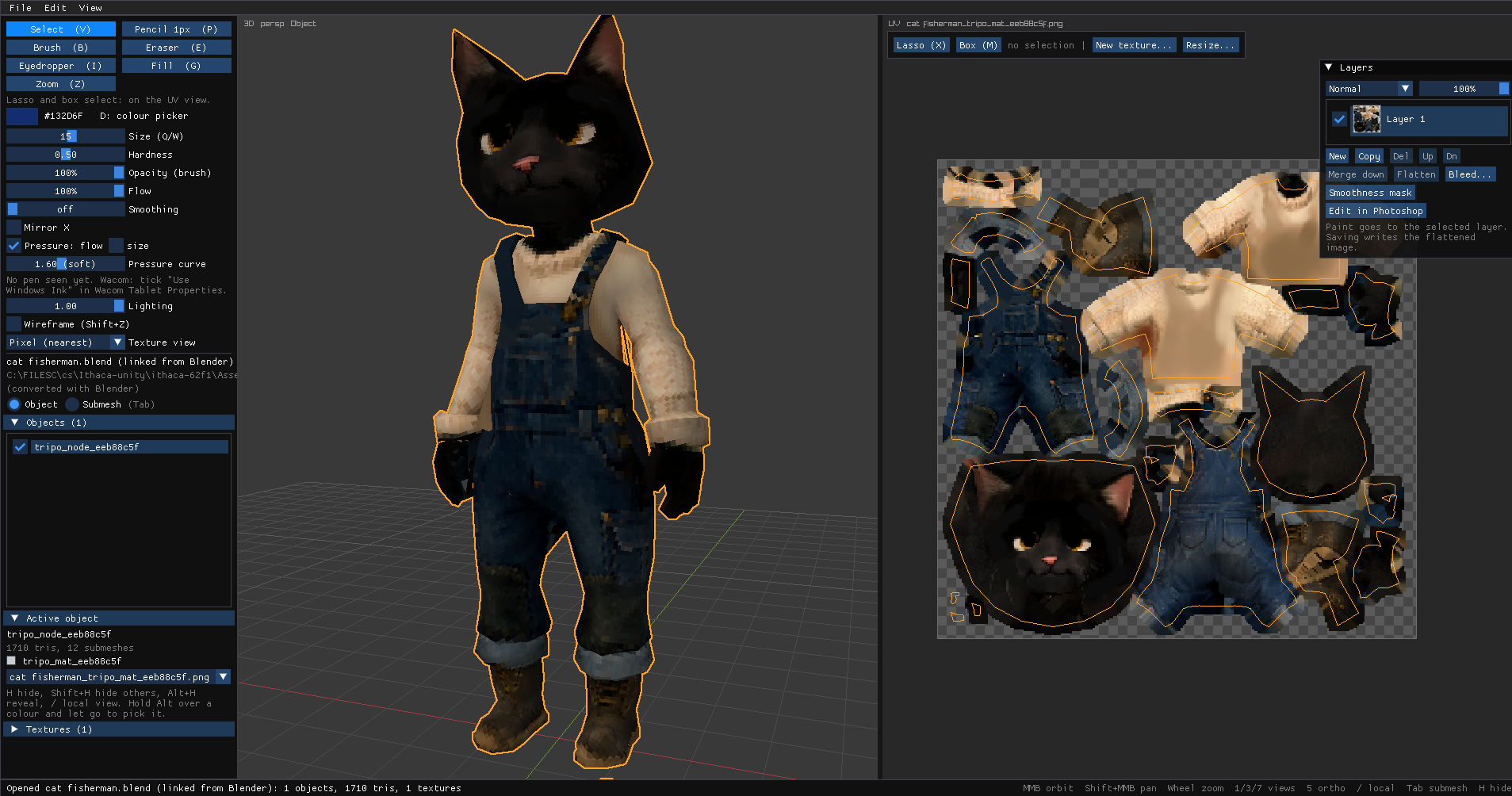Select the Brush (B) tool
This screenshot has width=1512, height=796.
click(61, 48)
